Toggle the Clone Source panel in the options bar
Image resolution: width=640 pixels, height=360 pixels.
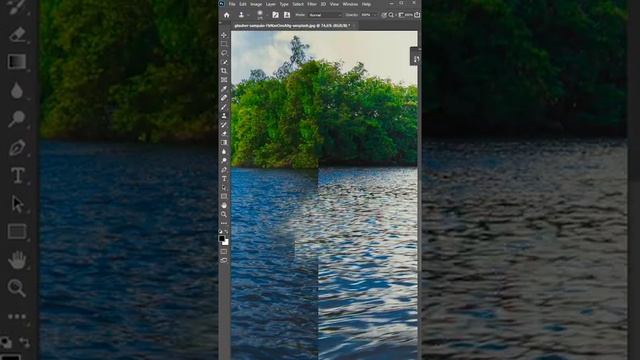(x=287, y=15)
